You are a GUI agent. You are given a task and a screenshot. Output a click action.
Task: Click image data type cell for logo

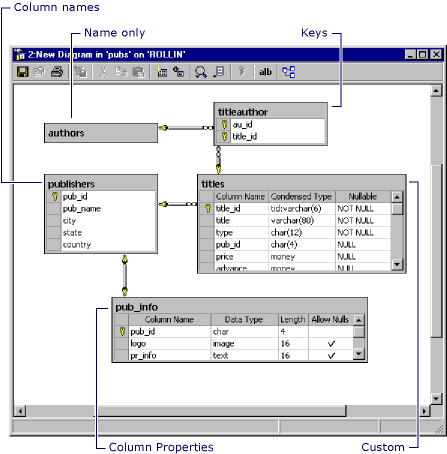[244, 343]
